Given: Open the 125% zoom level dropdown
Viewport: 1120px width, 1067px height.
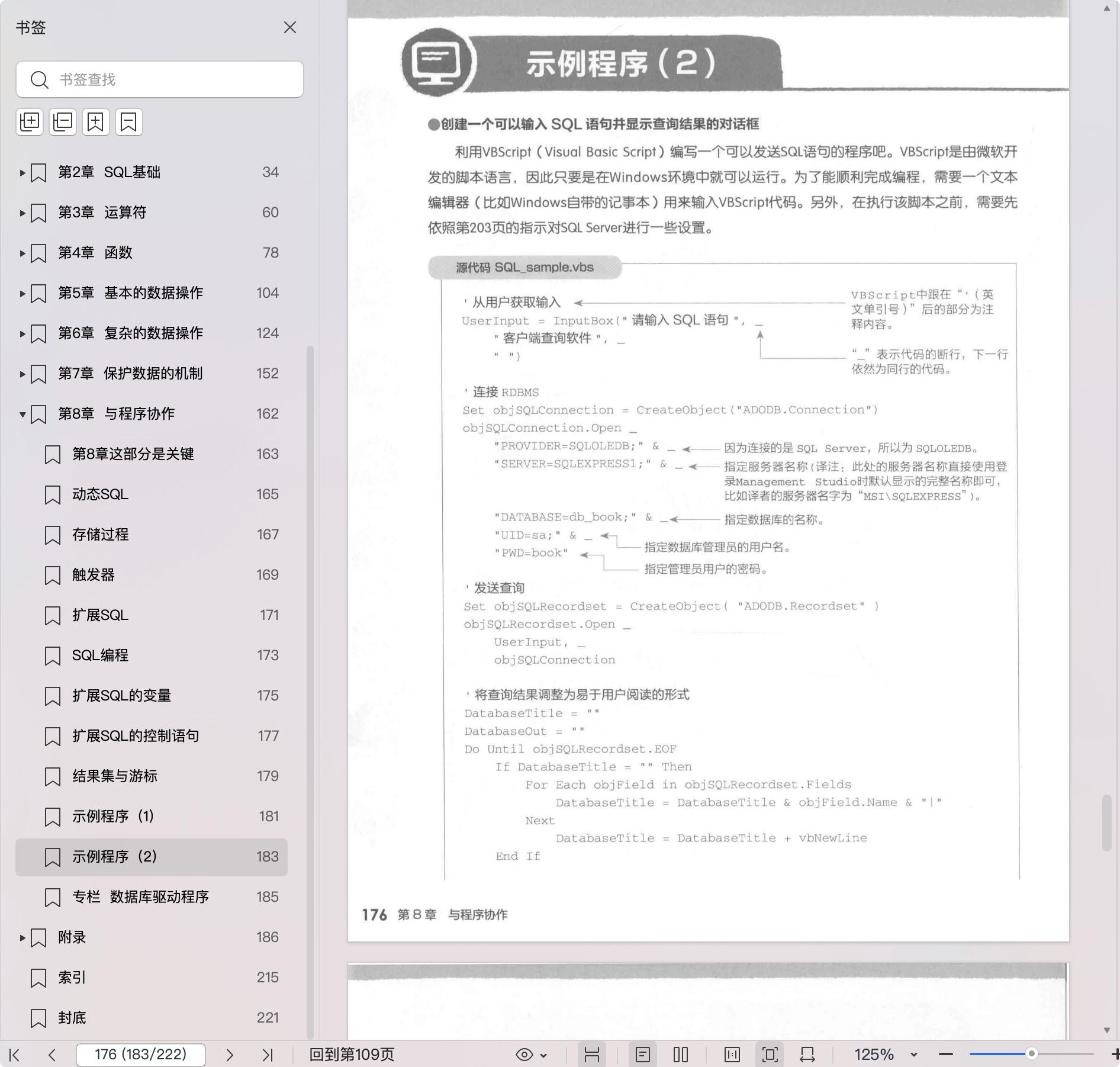Looking at the screenshot, I should (913, 1055).
